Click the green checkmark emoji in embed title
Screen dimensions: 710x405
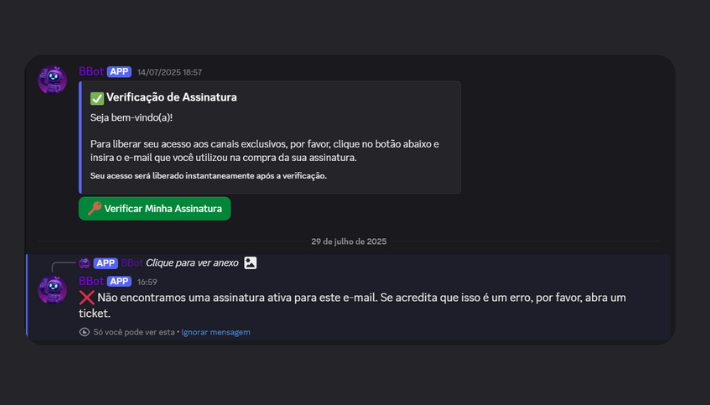(x=97, y=98)
